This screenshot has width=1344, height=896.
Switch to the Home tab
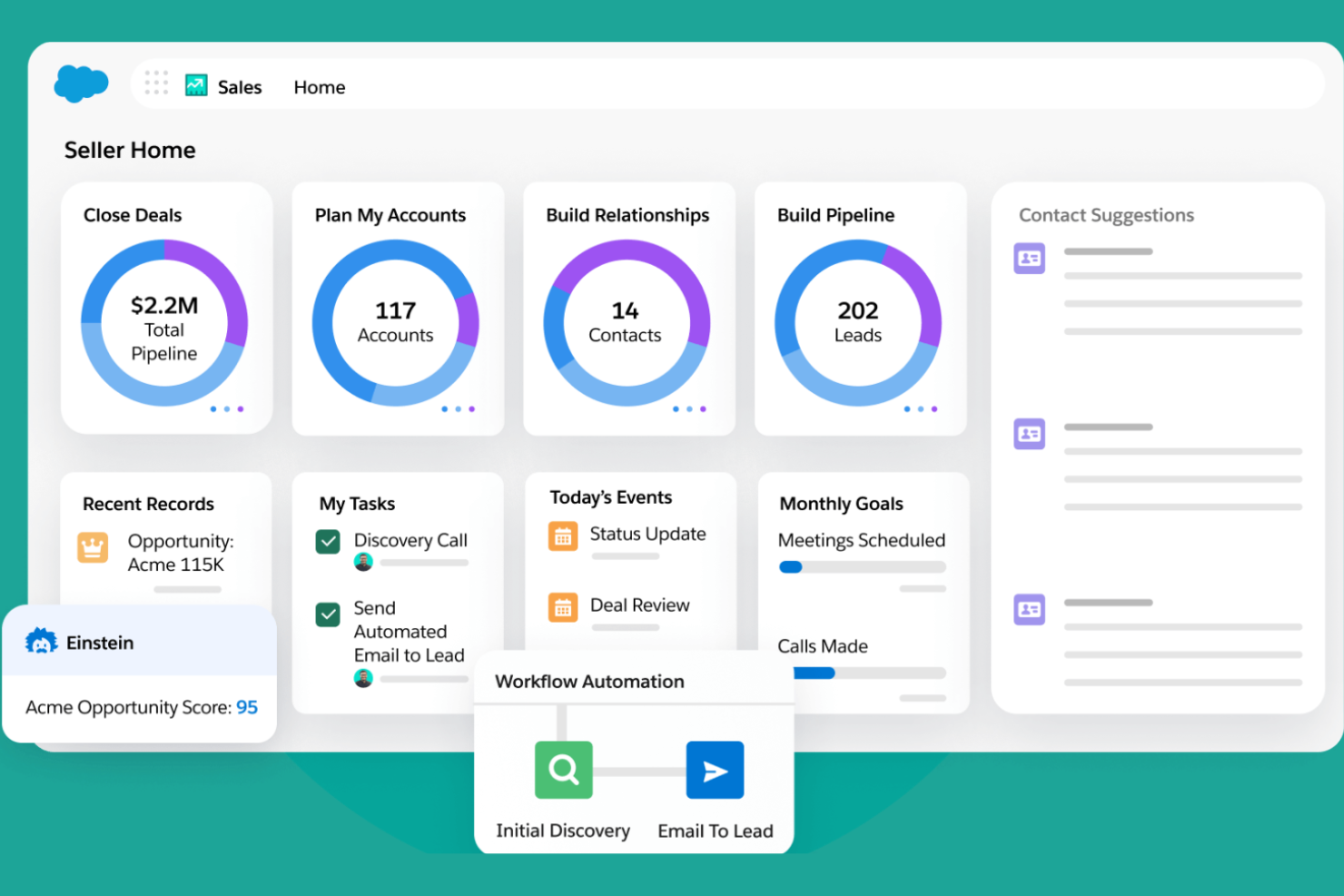coord(320,87)
